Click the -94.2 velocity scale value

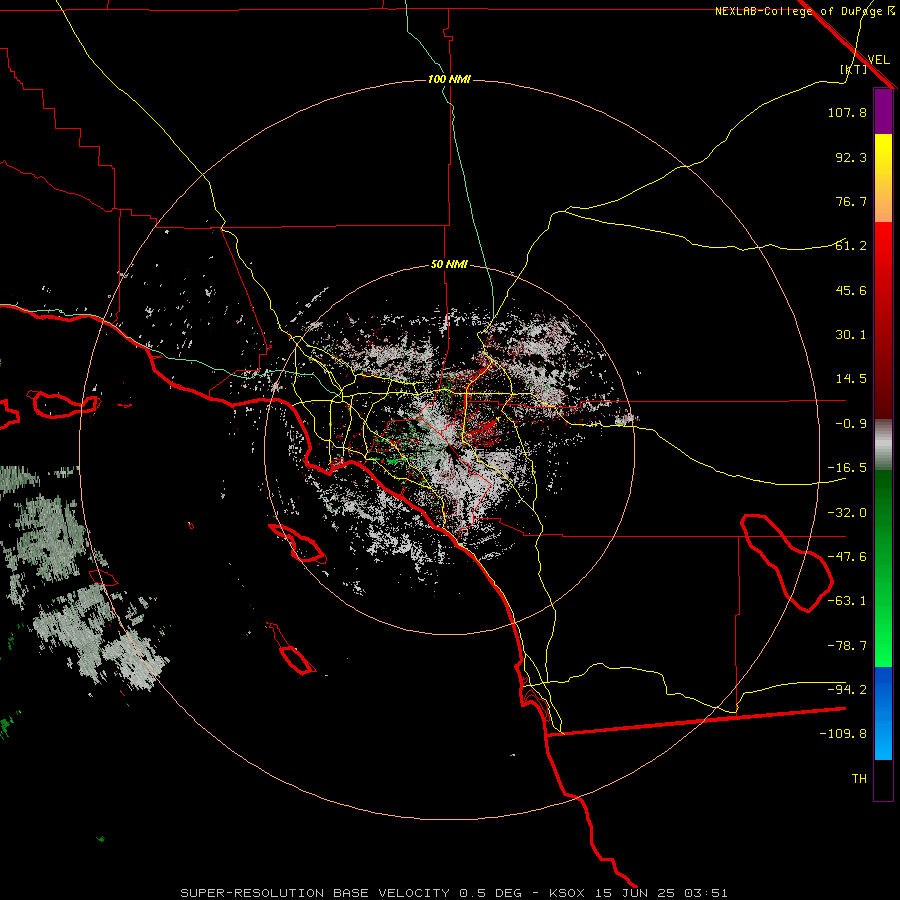(847, 689)
